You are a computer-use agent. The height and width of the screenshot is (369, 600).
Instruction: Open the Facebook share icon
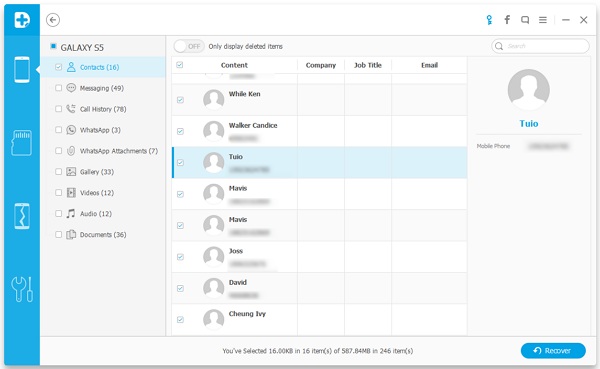(507, 20)
